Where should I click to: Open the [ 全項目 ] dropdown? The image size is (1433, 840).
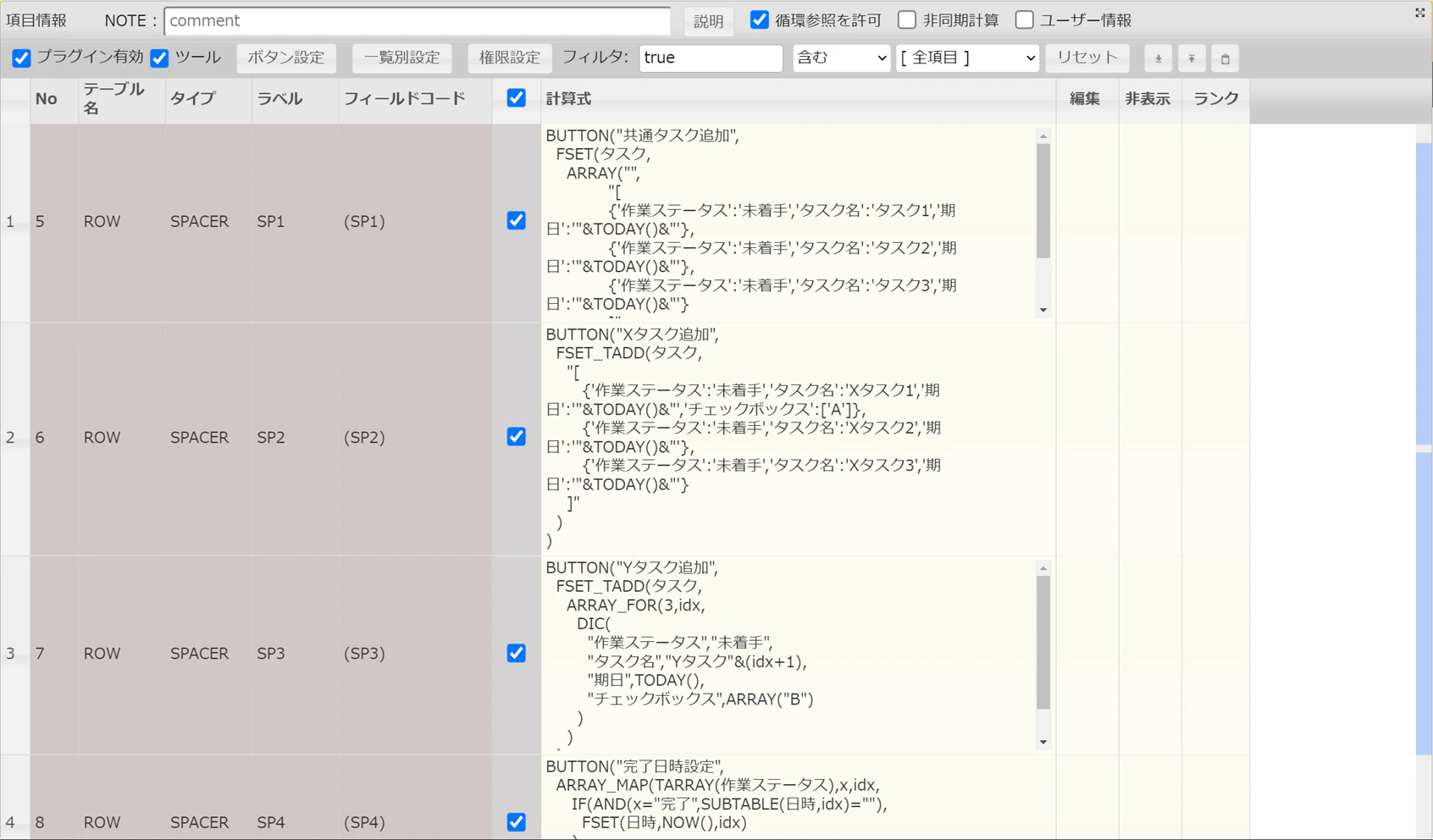tap(967, 58)
